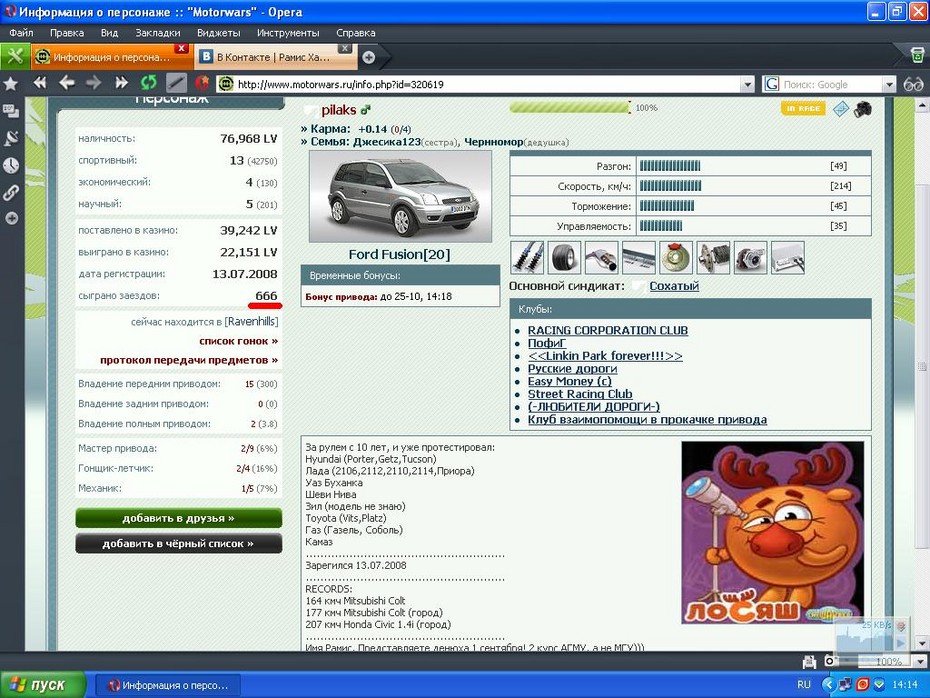930x698 pixels.
Task: Close the В Контакте tab
Action: coord(345,48)
